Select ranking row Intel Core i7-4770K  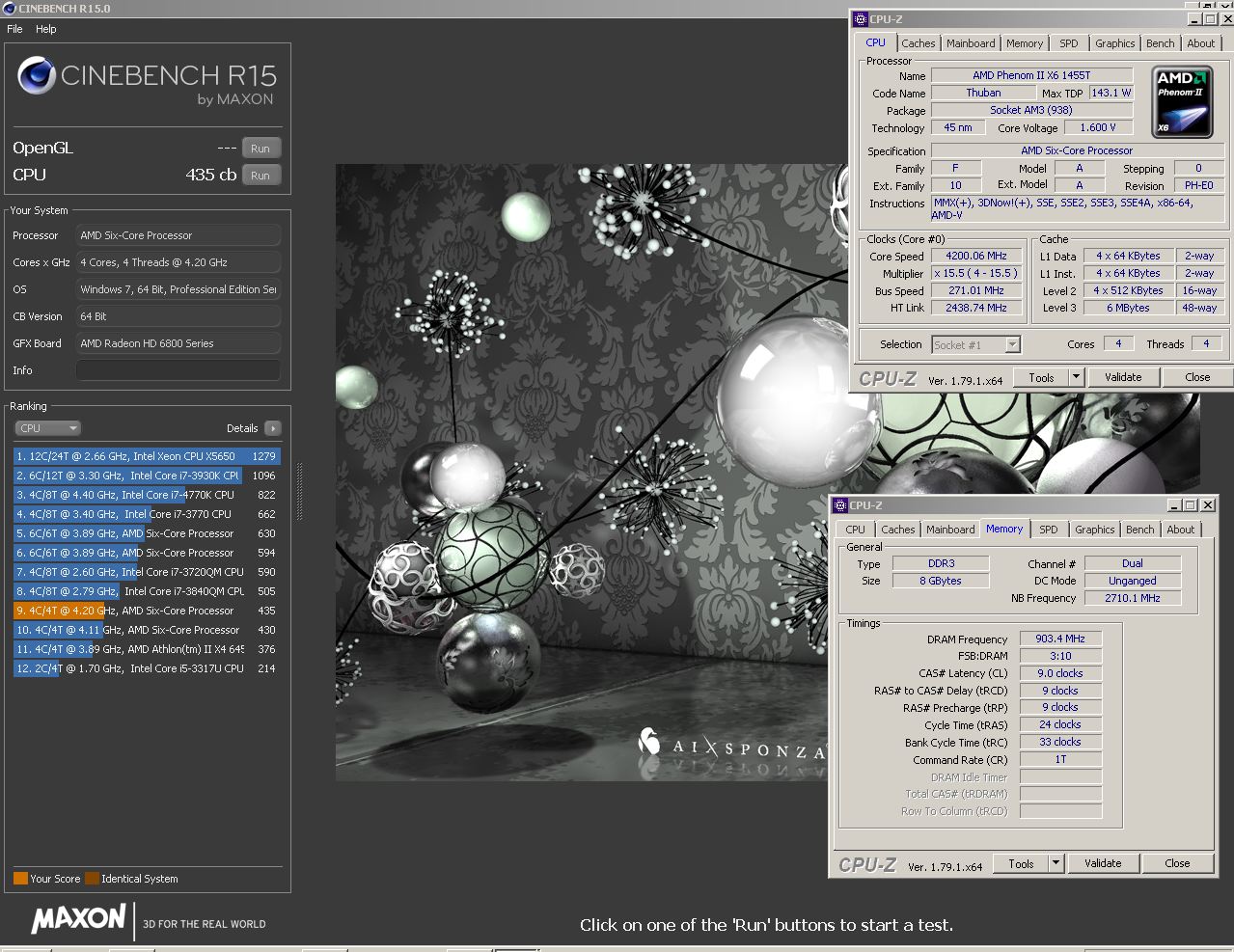146,495
